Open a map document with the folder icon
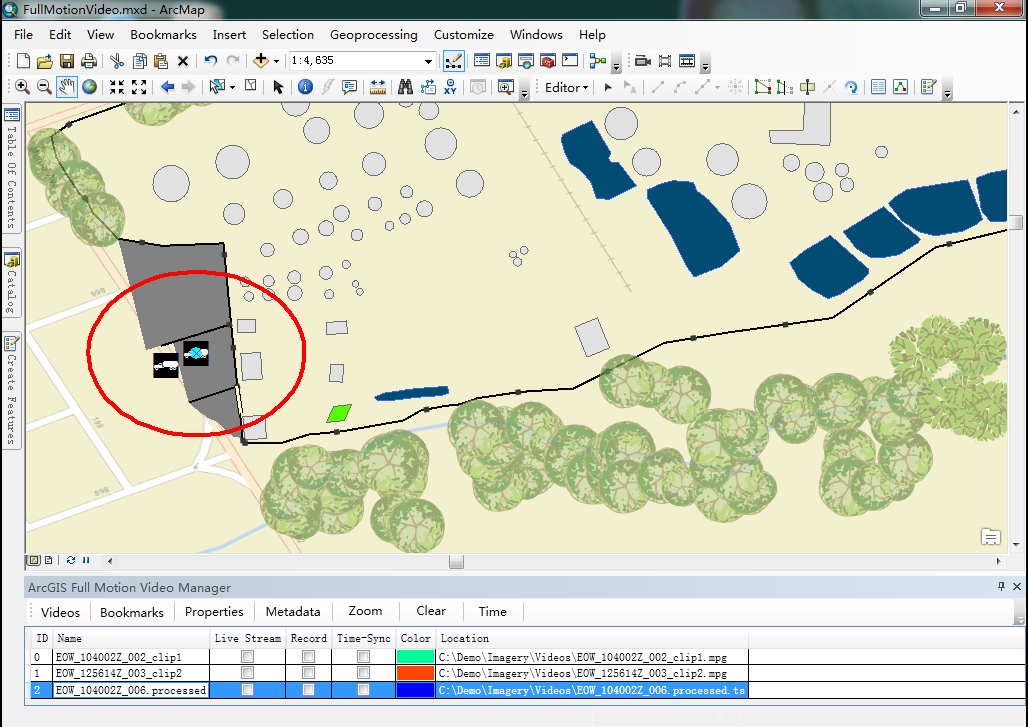Viewport: 1028px width, 727px height. [x=45, y=61]
